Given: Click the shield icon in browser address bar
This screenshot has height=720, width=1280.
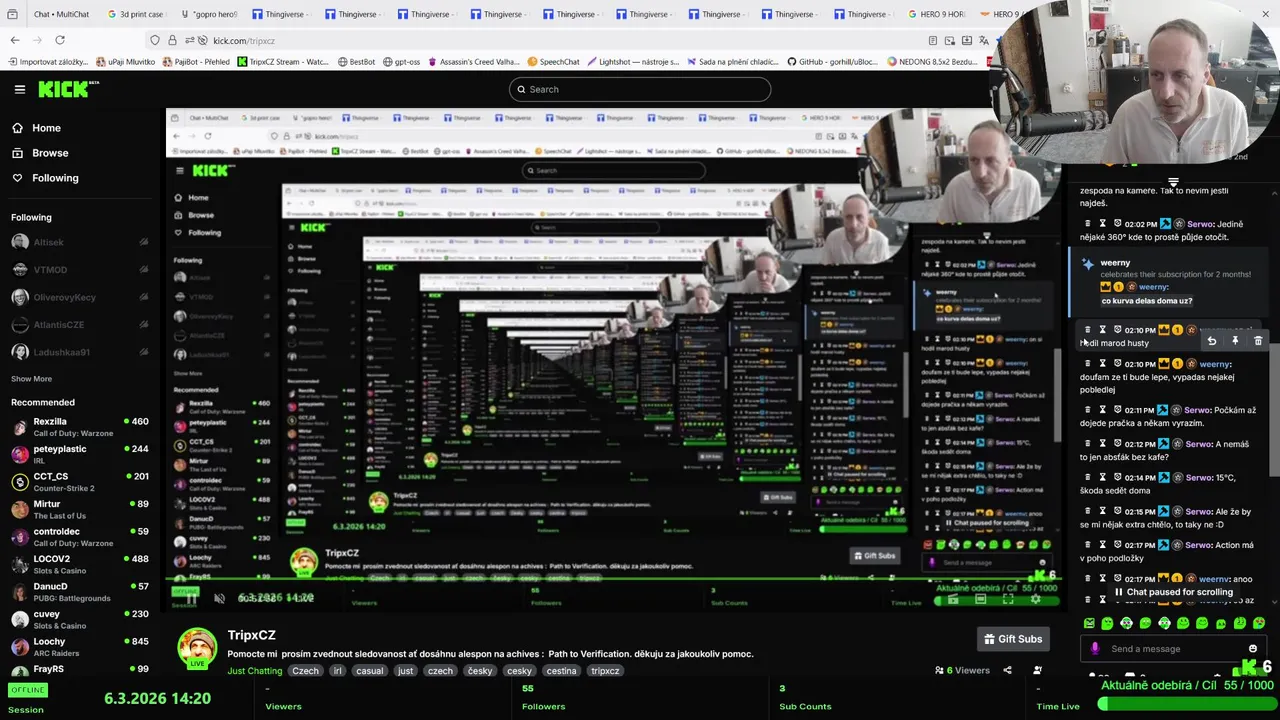Looking at the screenshot, I should (x=155, y=40).
